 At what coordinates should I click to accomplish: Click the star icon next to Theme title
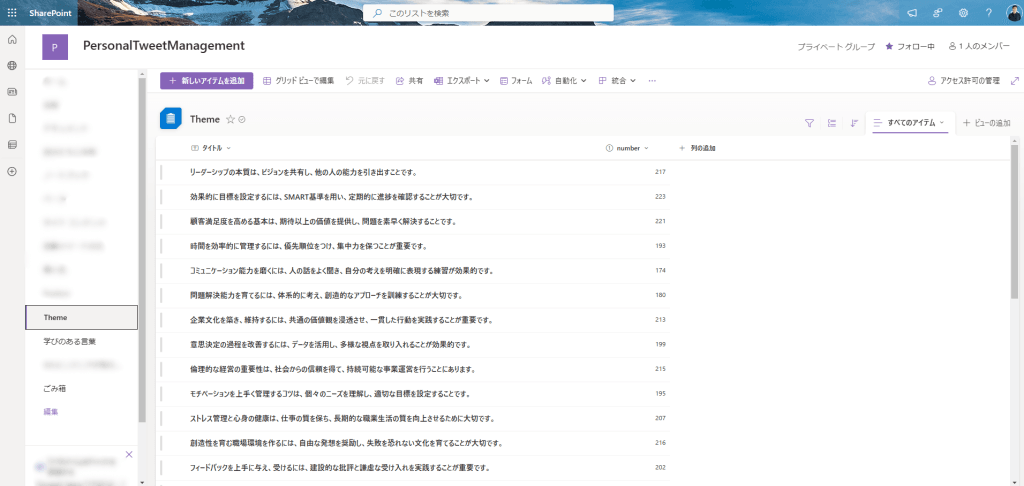tap(230, 119)
